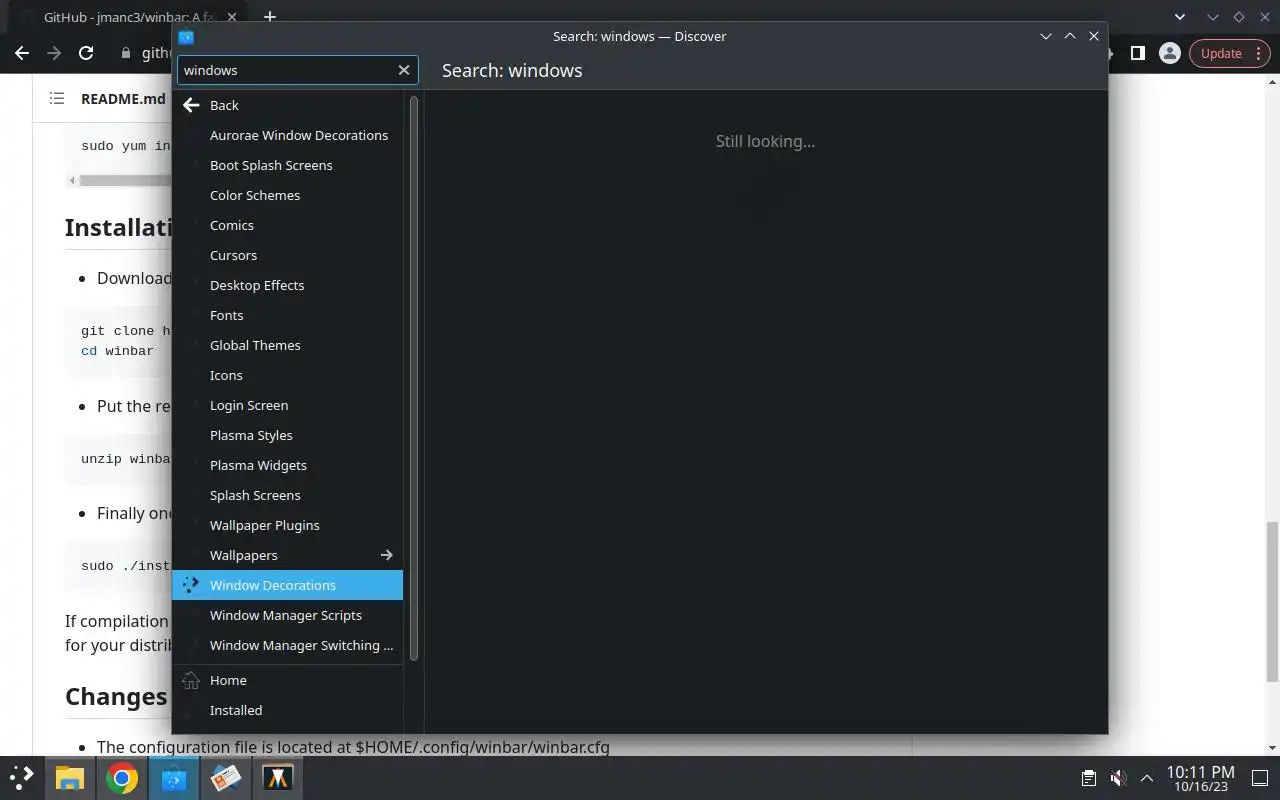Image resolution: width=1280 pixels, height=800 pixels.
Task: Open README outline list icon on GitHub
Action: coord(57,98)
